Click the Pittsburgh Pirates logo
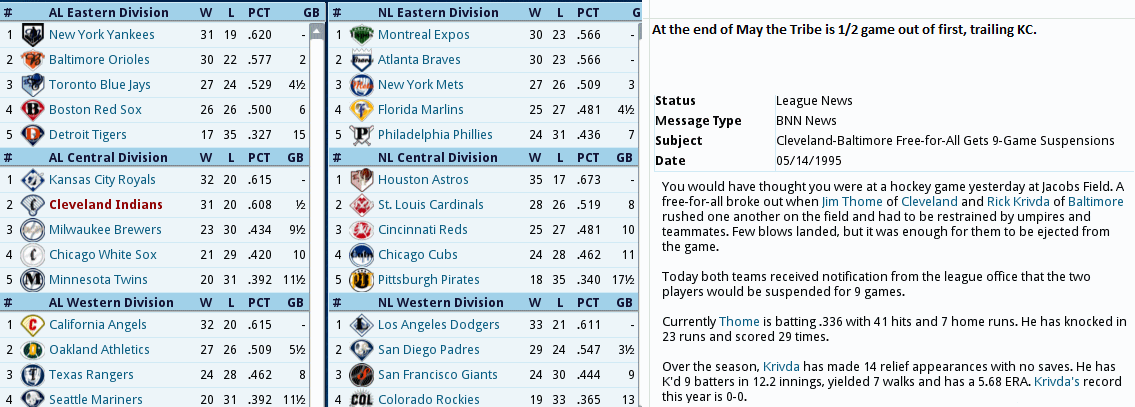Image resolution: width=1135 pixels, height=407 pixels. click(361, 280)
